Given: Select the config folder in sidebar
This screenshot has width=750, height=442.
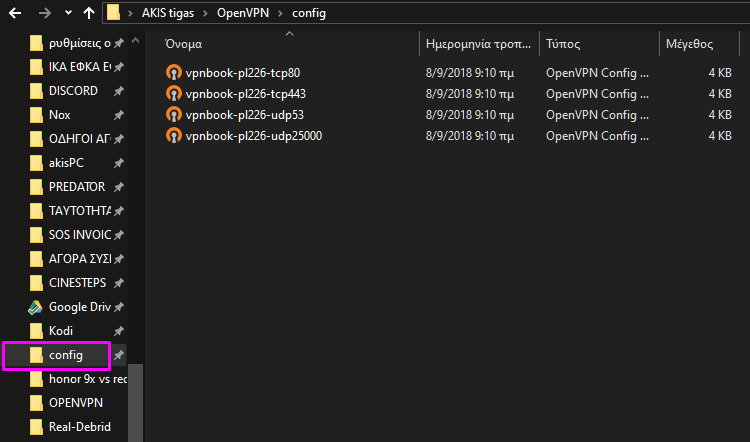Looking at the screenshot, I should 65,355.
